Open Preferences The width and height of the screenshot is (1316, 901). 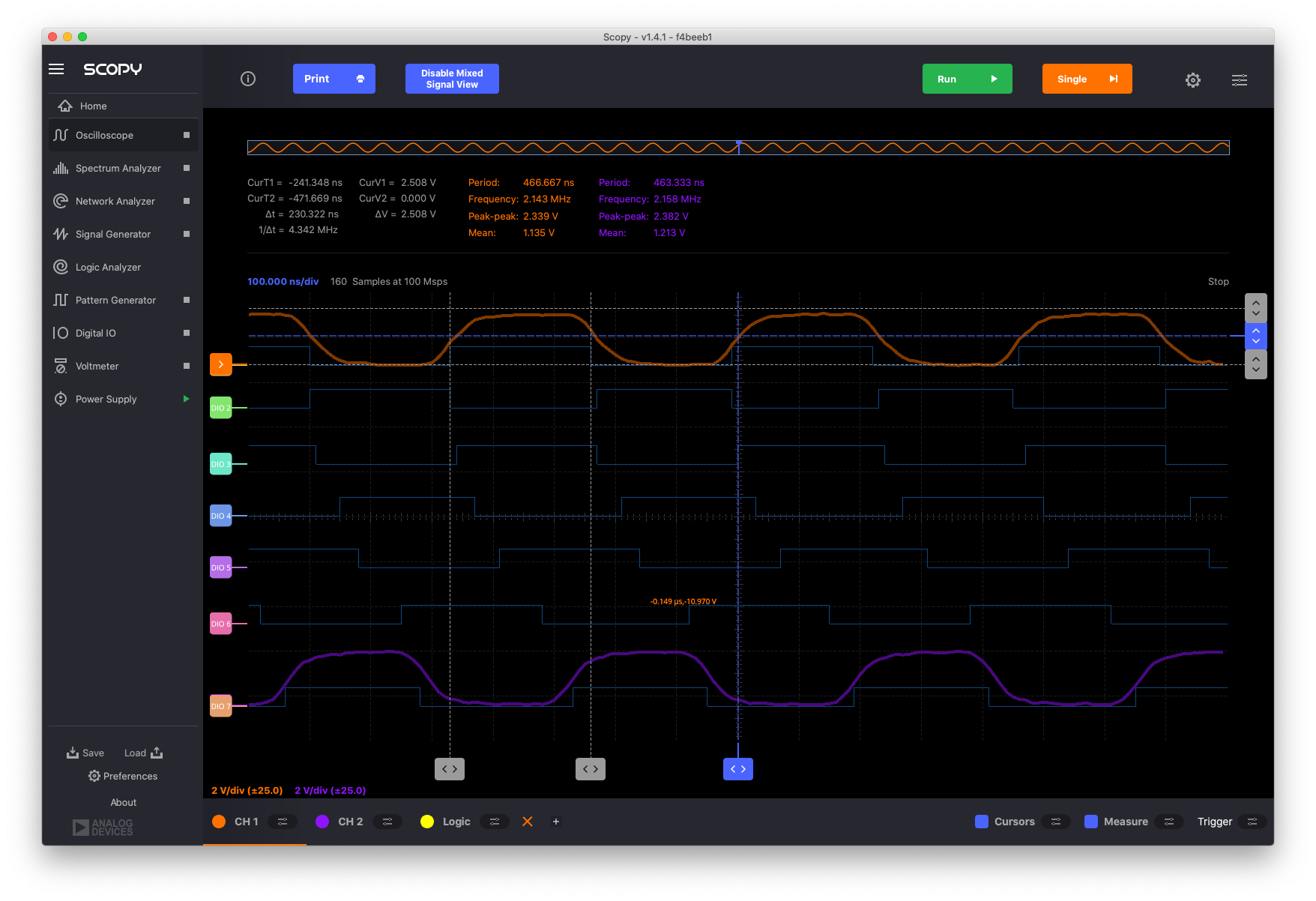click(123, 776)
